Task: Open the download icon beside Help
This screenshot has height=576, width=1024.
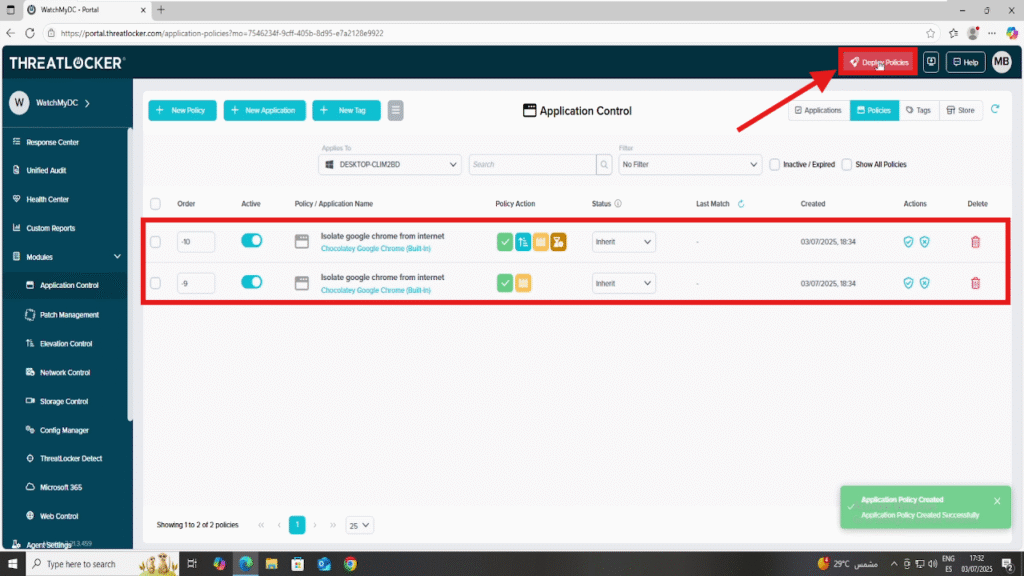Action: 931,62
